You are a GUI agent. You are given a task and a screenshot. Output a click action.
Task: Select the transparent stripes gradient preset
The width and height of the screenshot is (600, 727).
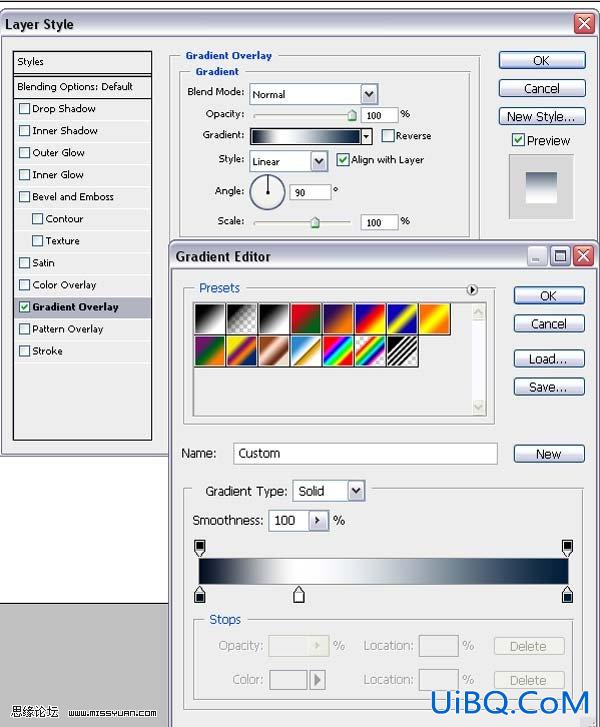[x=402, y=351]
